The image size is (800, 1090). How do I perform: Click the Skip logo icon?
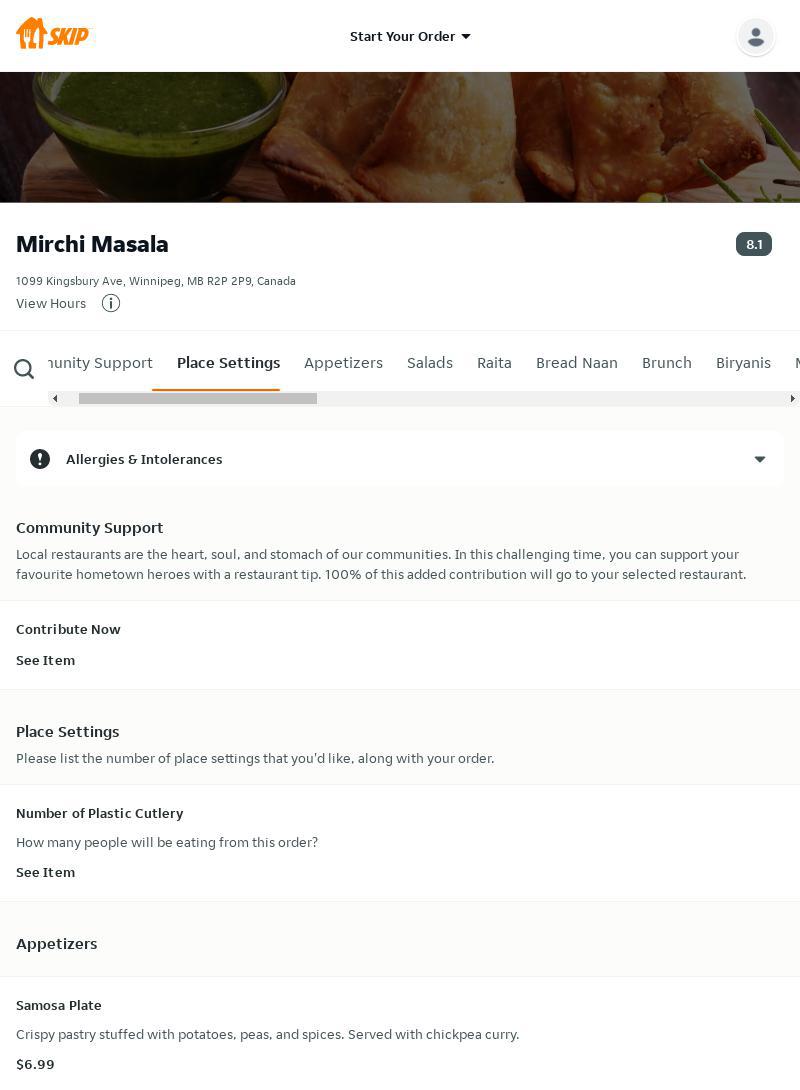click(x=52, y=35)
